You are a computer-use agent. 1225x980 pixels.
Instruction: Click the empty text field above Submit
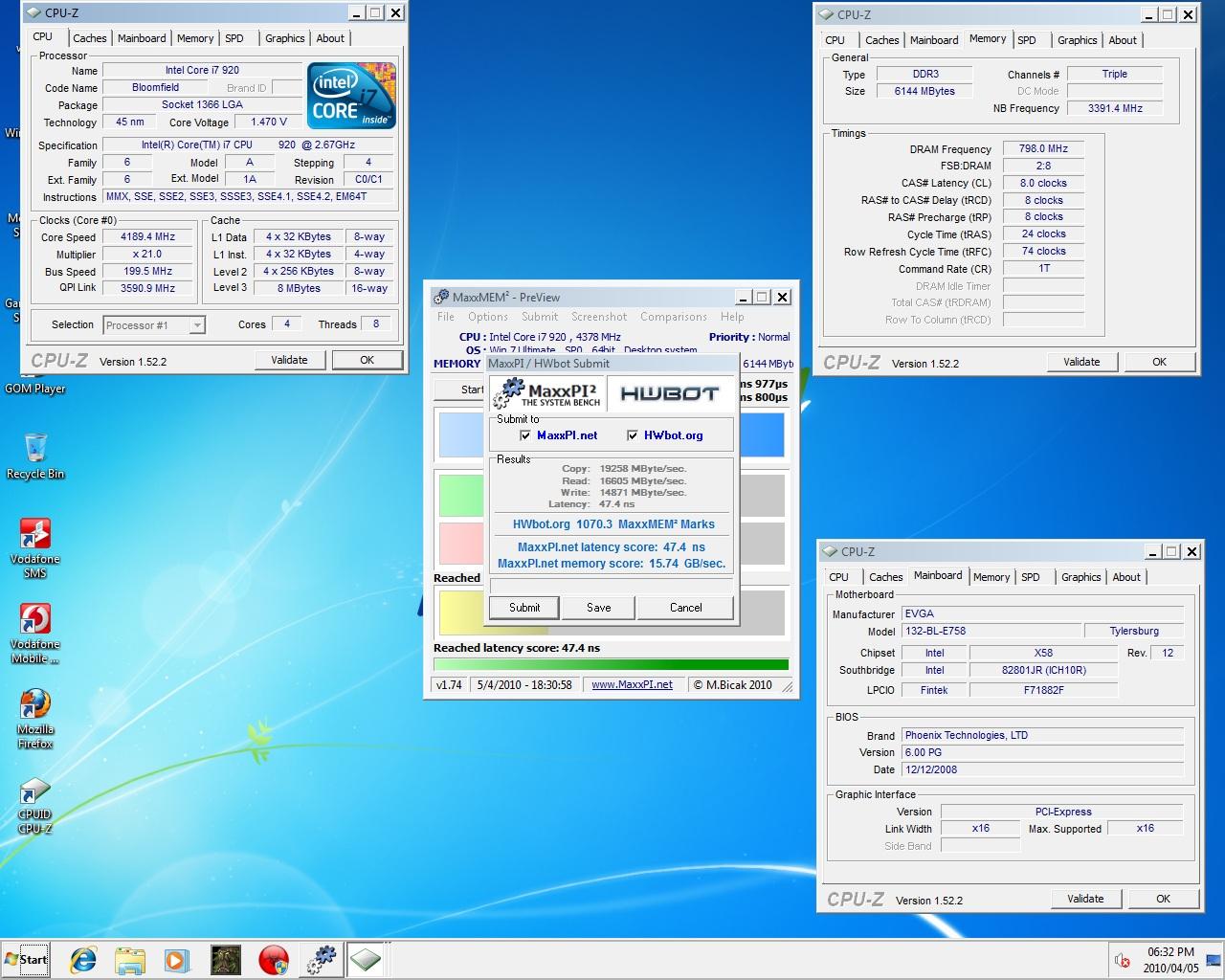(x=611, y=586)
